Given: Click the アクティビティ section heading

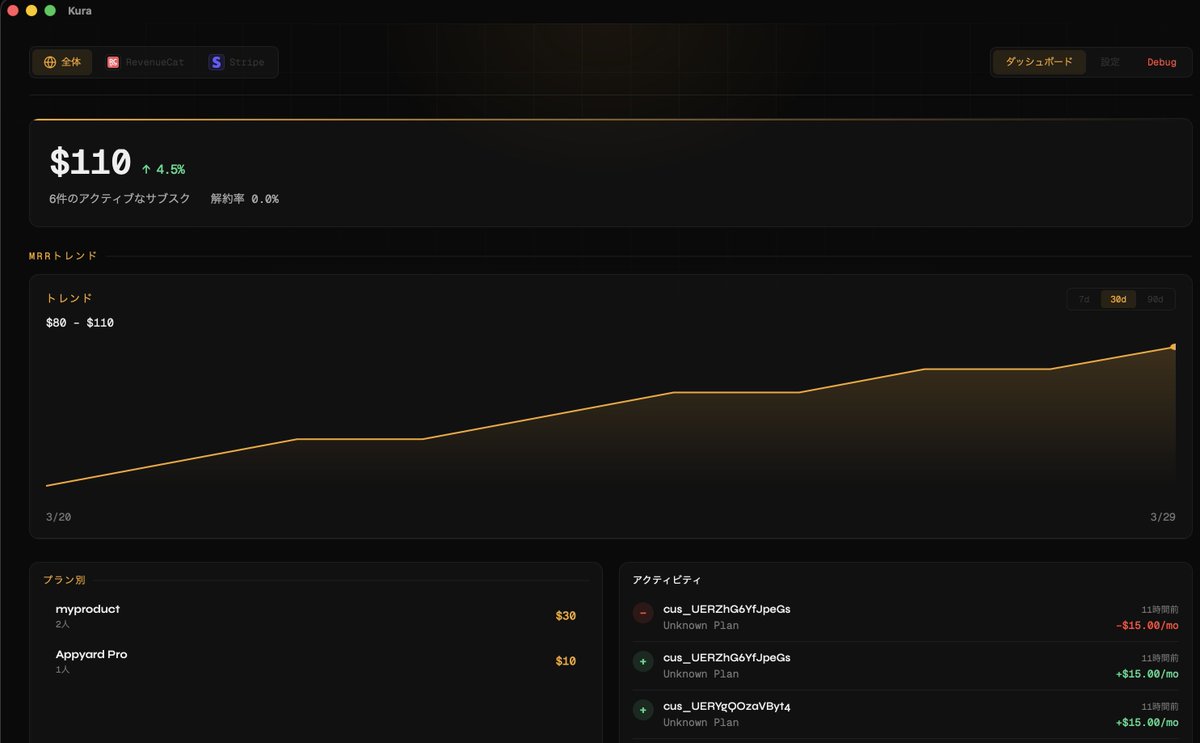Looking at the screenshot, I should (667, 580).
